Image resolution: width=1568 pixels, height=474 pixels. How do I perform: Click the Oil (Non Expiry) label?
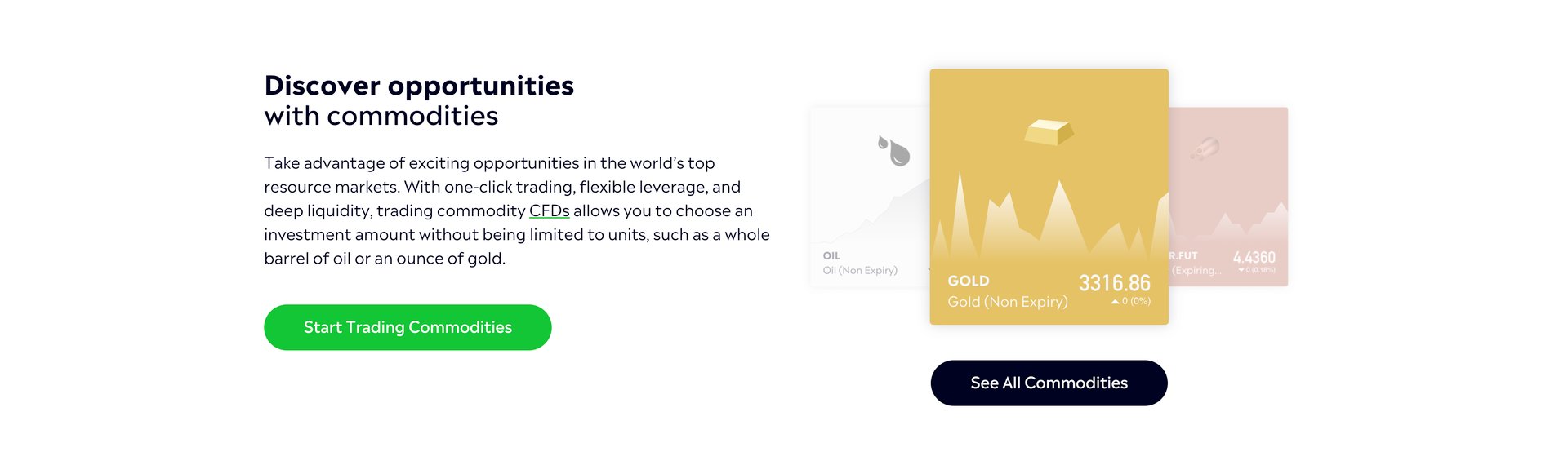pos(860,270)
